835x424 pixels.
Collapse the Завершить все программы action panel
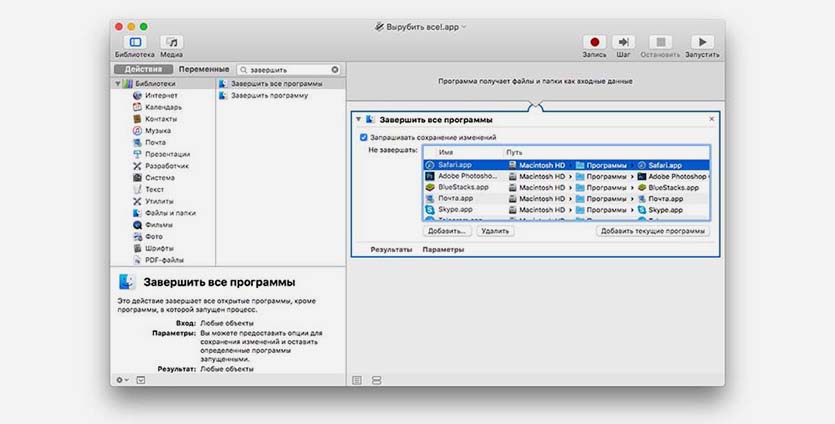(x=358, y=119)
